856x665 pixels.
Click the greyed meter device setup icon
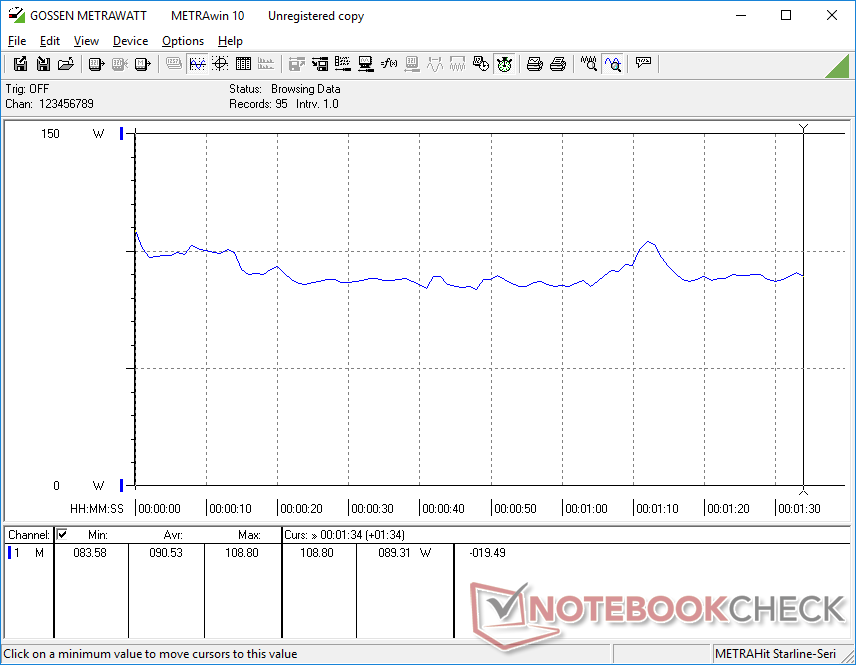412,64
